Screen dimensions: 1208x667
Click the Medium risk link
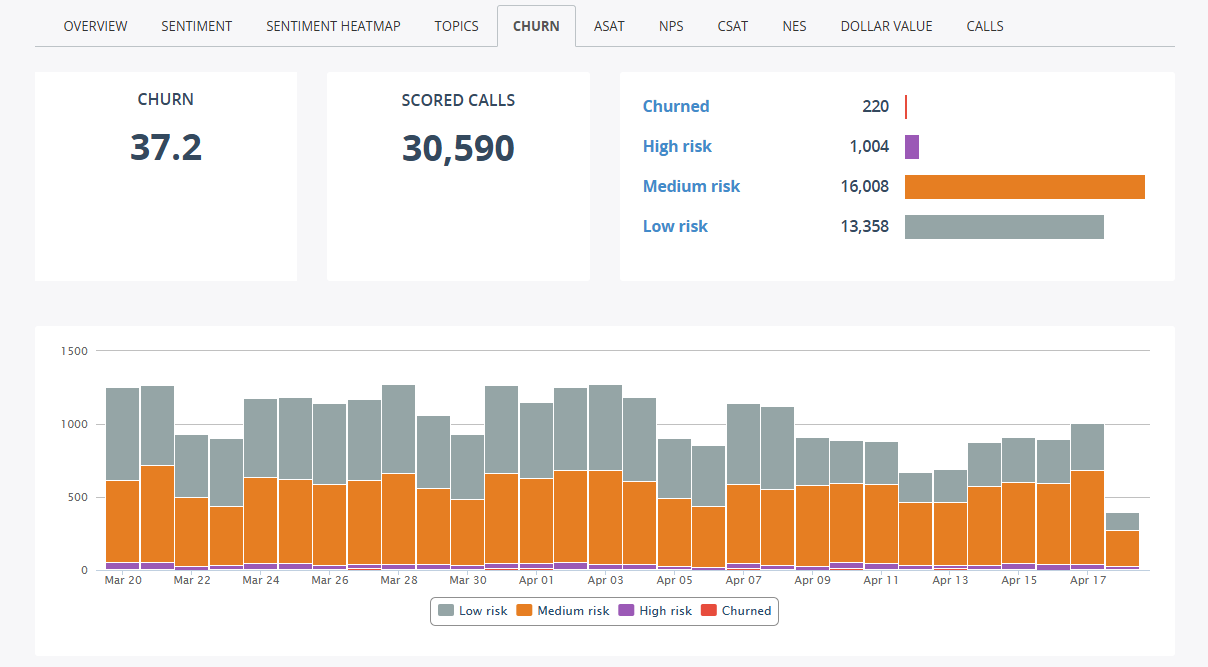[x=691, y=187]
